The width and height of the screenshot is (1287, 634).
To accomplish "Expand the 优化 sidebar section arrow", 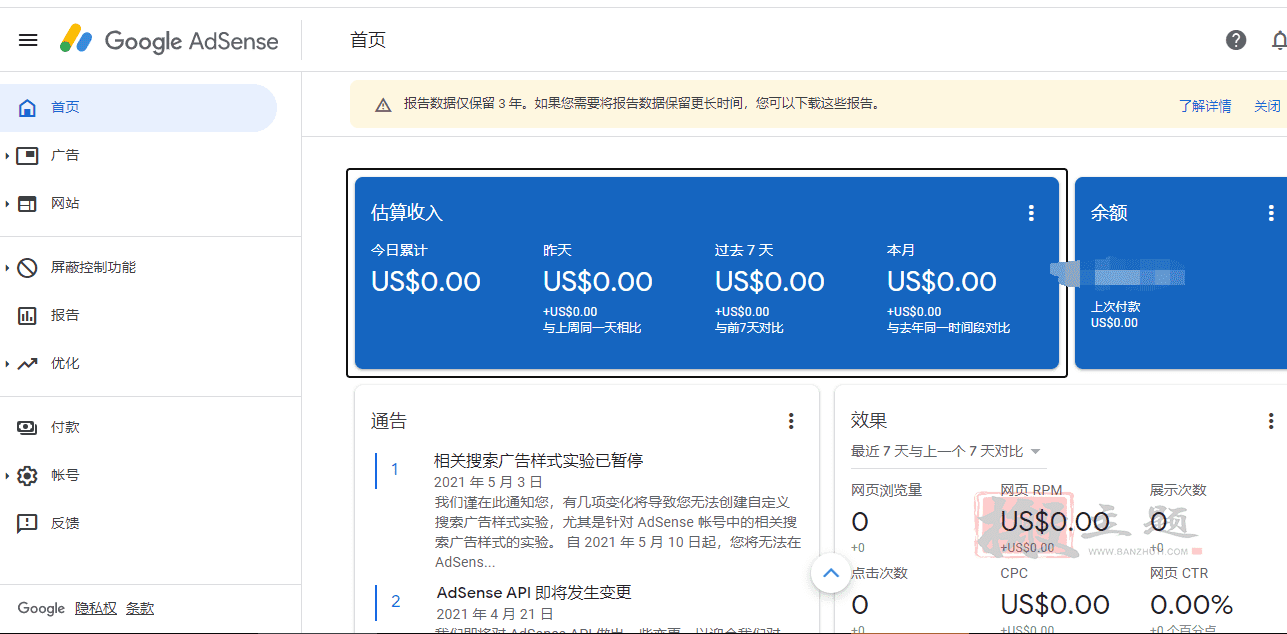I will (x=7, y=363).
